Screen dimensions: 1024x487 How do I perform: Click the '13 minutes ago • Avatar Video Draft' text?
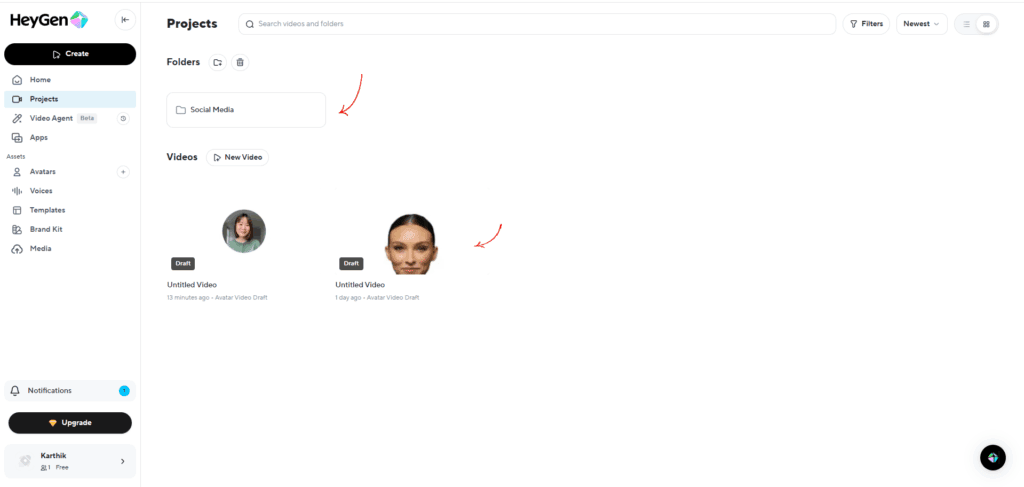pyautogui.click(x=217, y=298)
